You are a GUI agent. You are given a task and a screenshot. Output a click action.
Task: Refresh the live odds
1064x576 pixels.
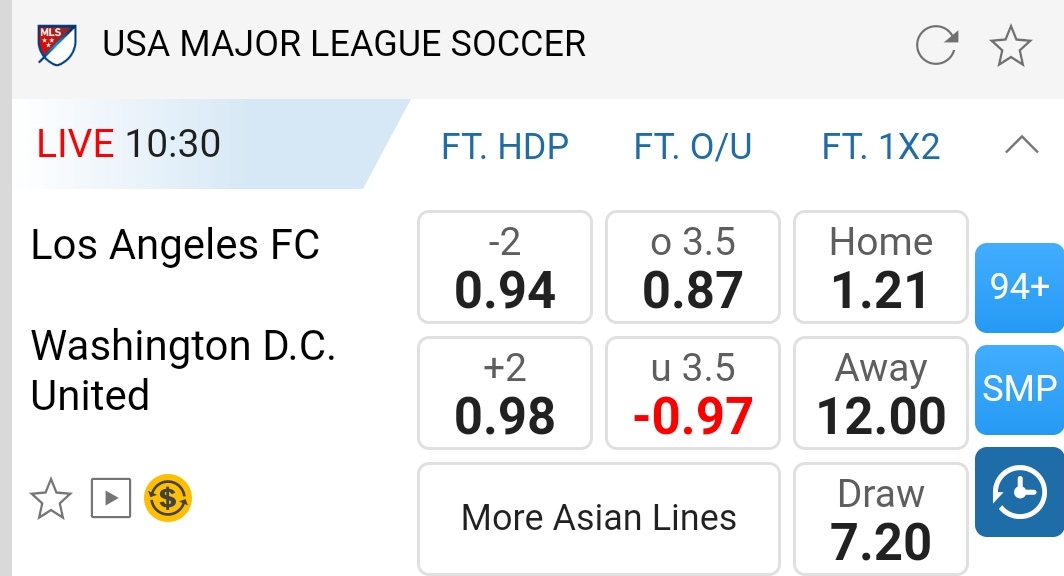click(x=936, y=45)
